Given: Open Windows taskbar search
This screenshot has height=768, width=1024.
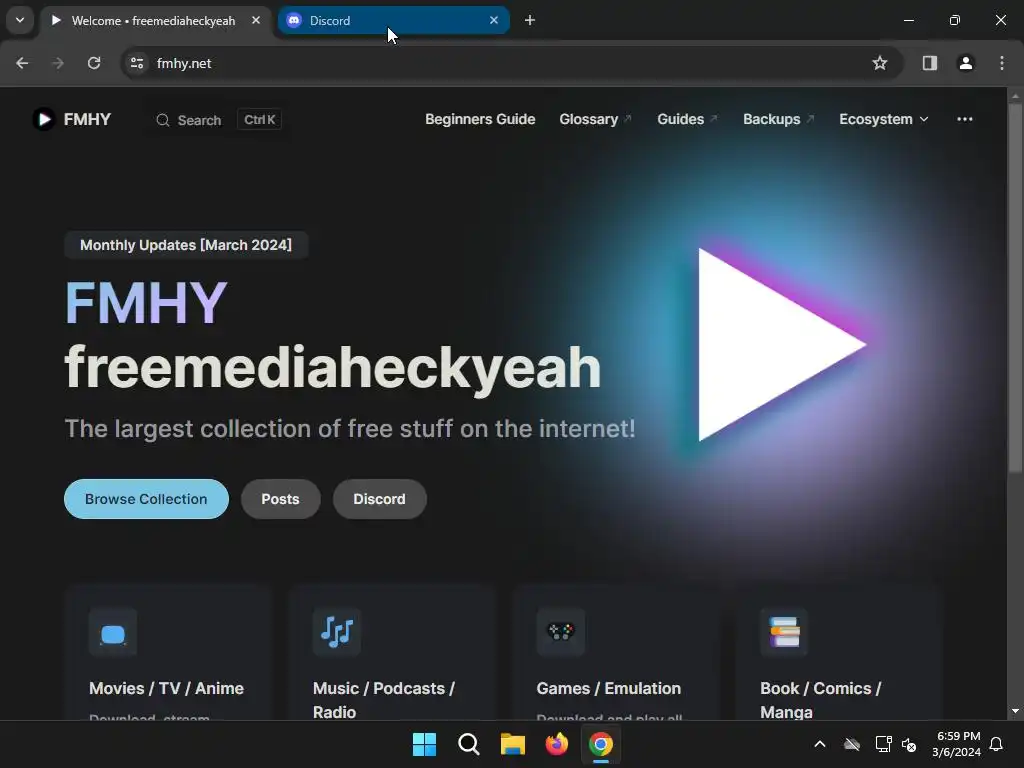Looking at the screenshot, I should (x=468, y=744).
